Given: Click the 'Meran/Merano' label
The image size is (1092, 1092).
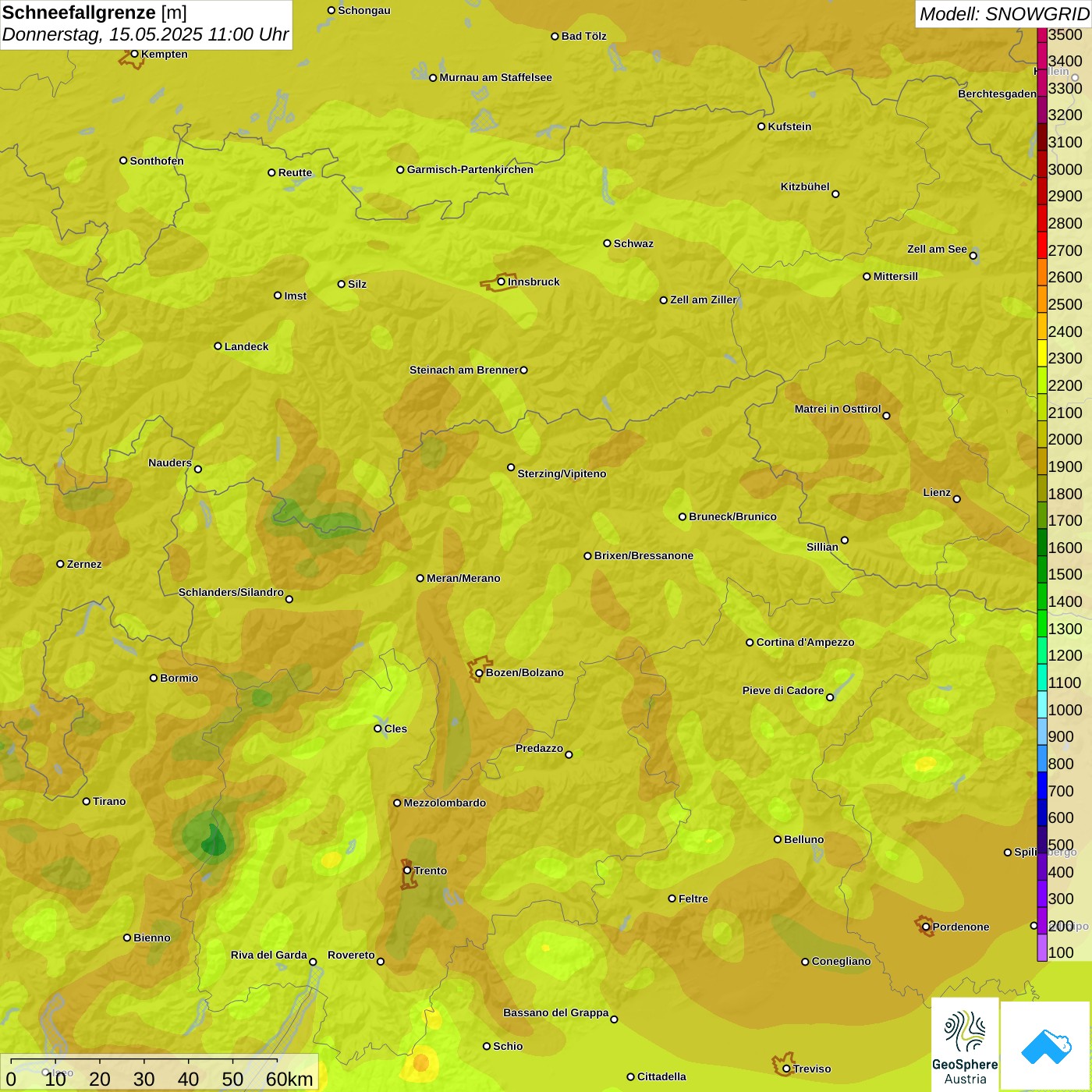Looking at the screenshot, I should (x=463, y=578).
